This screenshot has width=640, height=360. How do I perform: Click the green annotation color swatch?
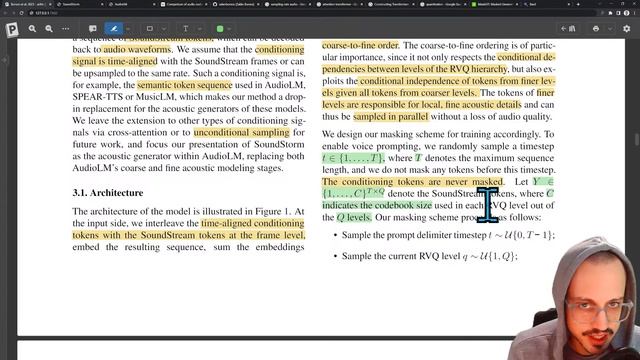coord(220,29)
